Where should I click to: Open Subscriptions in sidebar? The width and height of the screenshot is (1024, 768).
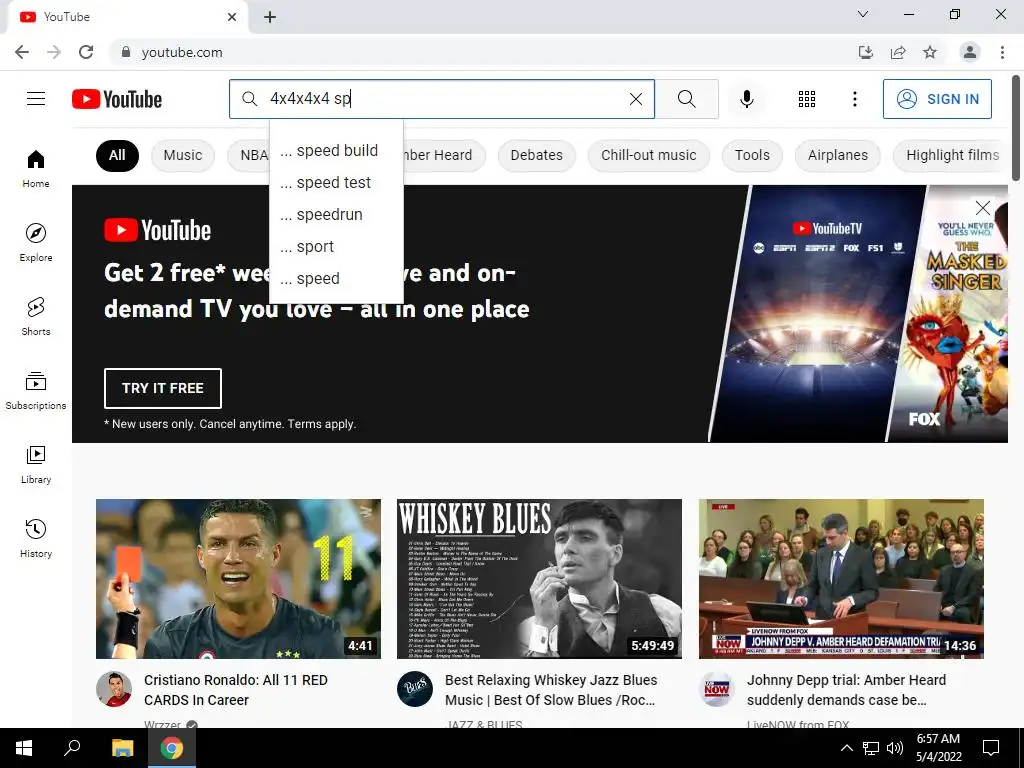click(36, 391)
